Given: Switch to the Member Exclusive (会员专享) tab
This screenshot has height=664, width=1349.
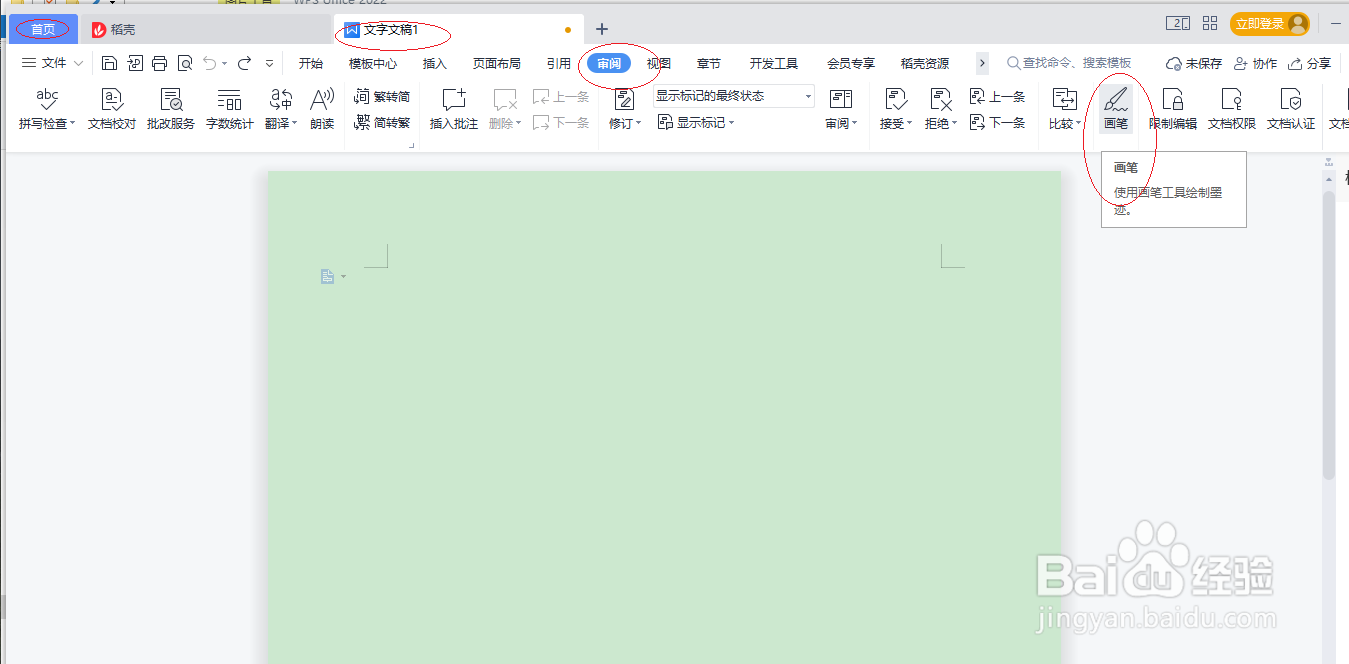Looking at the screenshot, I should coord(851,63).
